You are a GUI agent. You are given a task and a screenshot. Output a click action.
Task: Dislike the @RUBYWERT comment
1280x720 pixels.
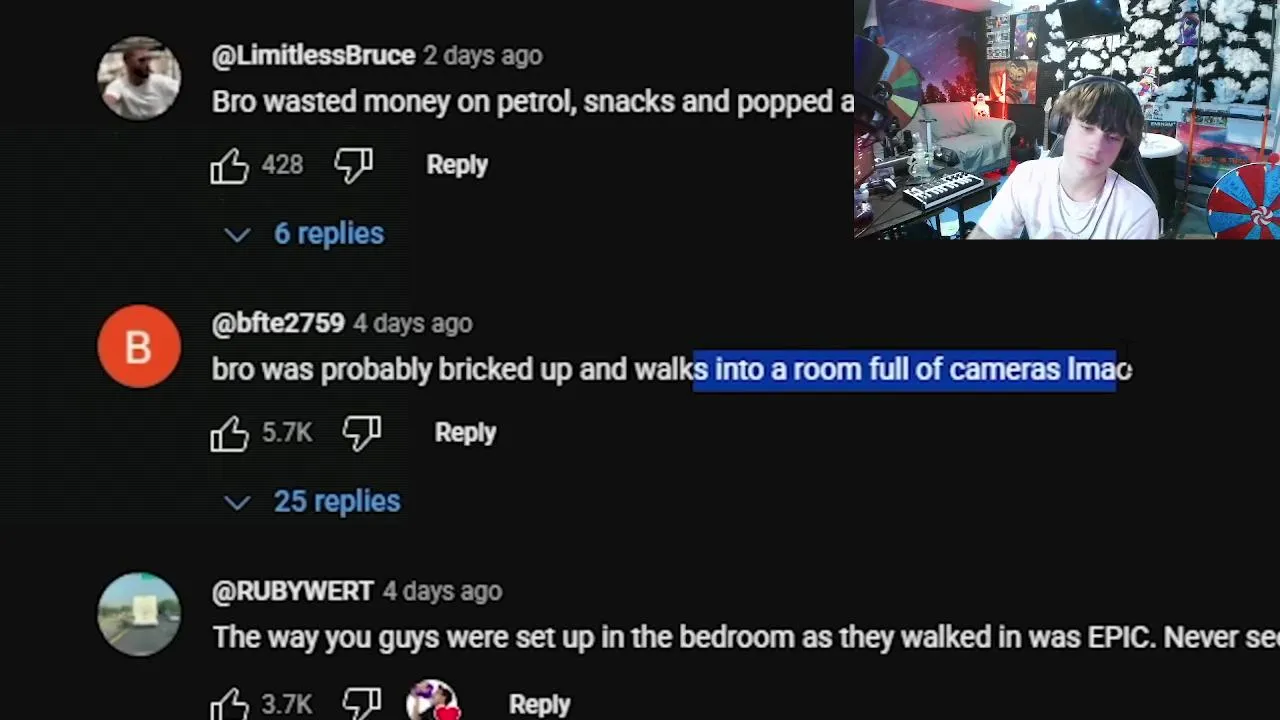361,703
